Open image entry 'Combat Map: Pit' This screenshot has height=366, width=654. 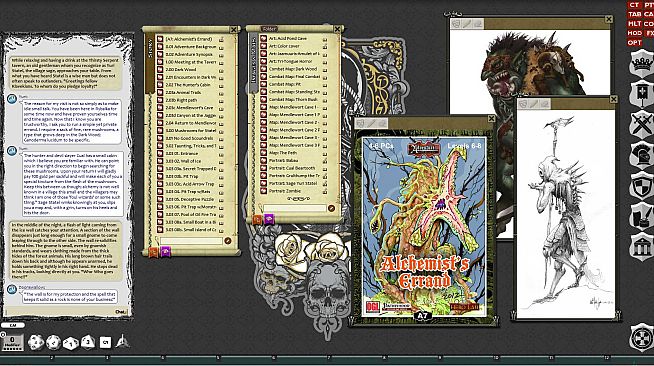[x=284, y=84]
